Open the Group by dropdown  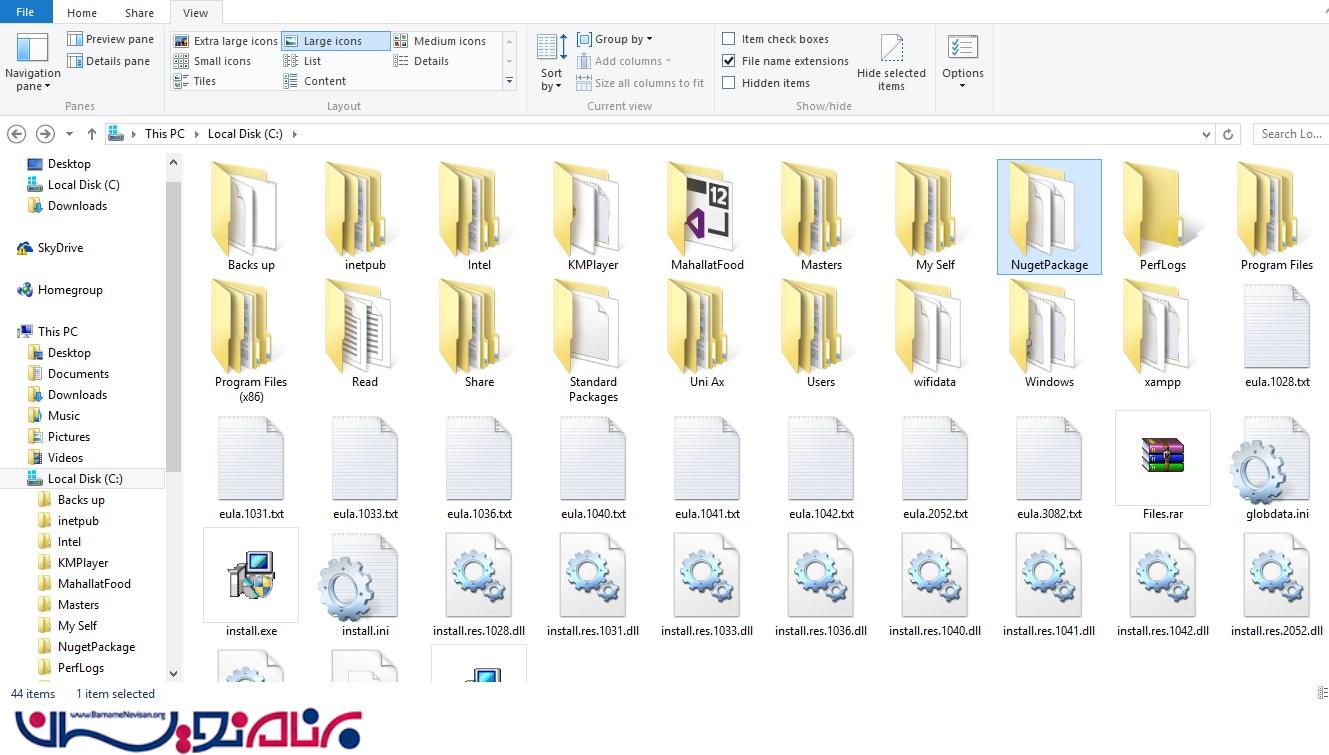[615, 39]
